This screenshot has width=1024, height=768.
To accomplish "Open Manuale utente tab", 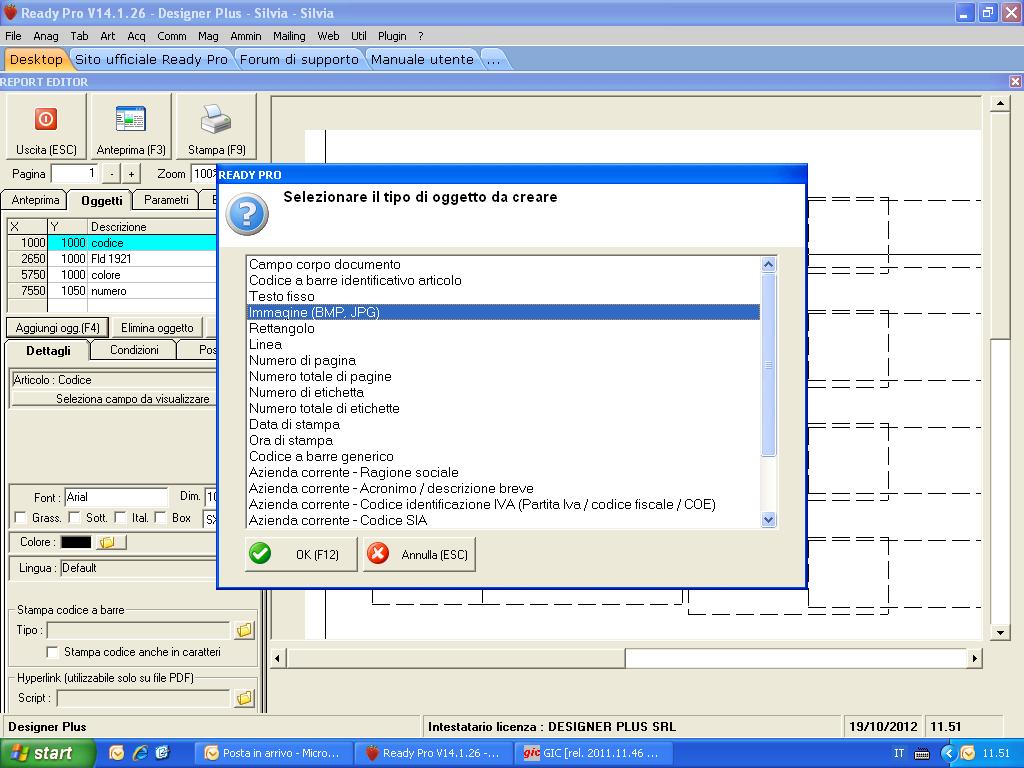I will tap(422, 59).
